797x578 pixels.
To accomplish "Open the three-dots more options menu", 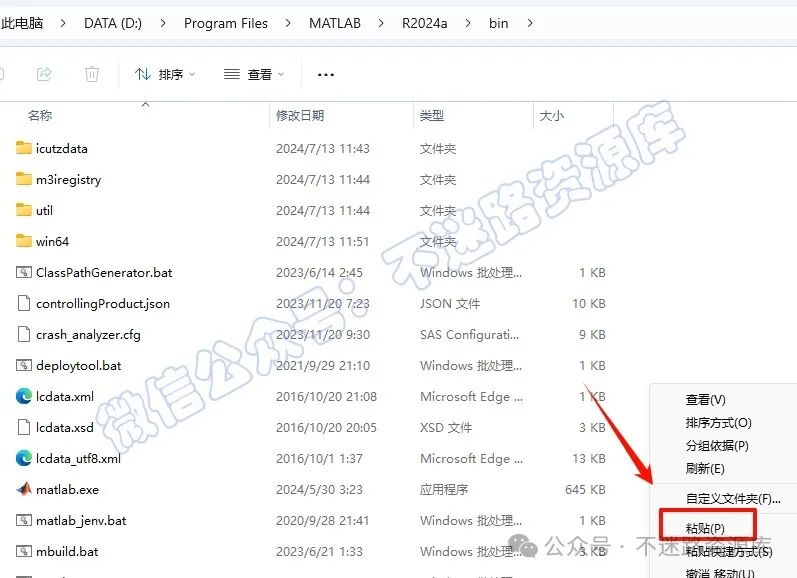I will (325, 75).
